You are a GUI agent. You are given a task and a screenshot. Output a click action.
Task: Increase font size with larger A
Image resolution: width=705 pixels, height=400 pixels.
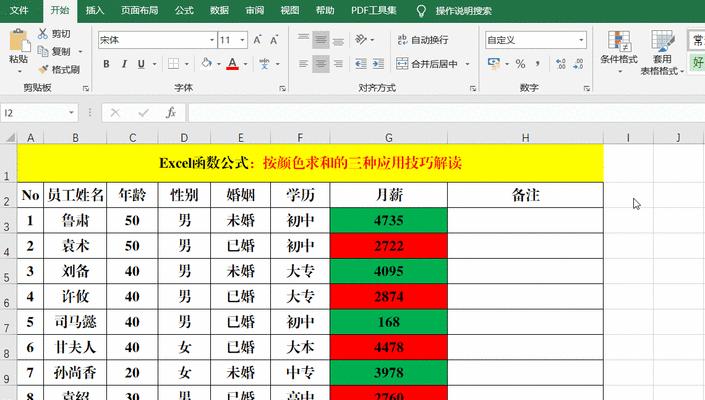[x=257, y=40]
